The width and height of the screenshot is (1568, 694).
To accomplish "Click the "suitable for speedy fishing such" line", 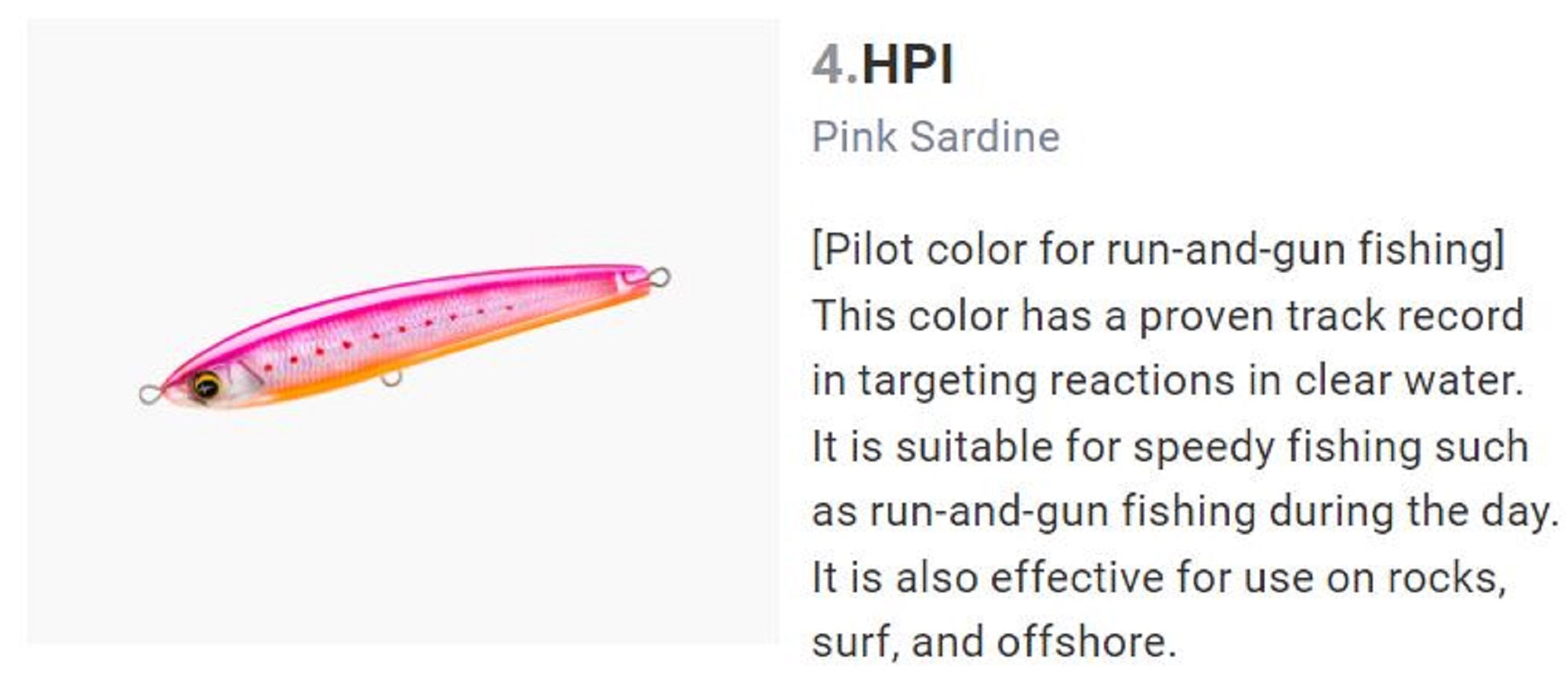I will 1170,446.
